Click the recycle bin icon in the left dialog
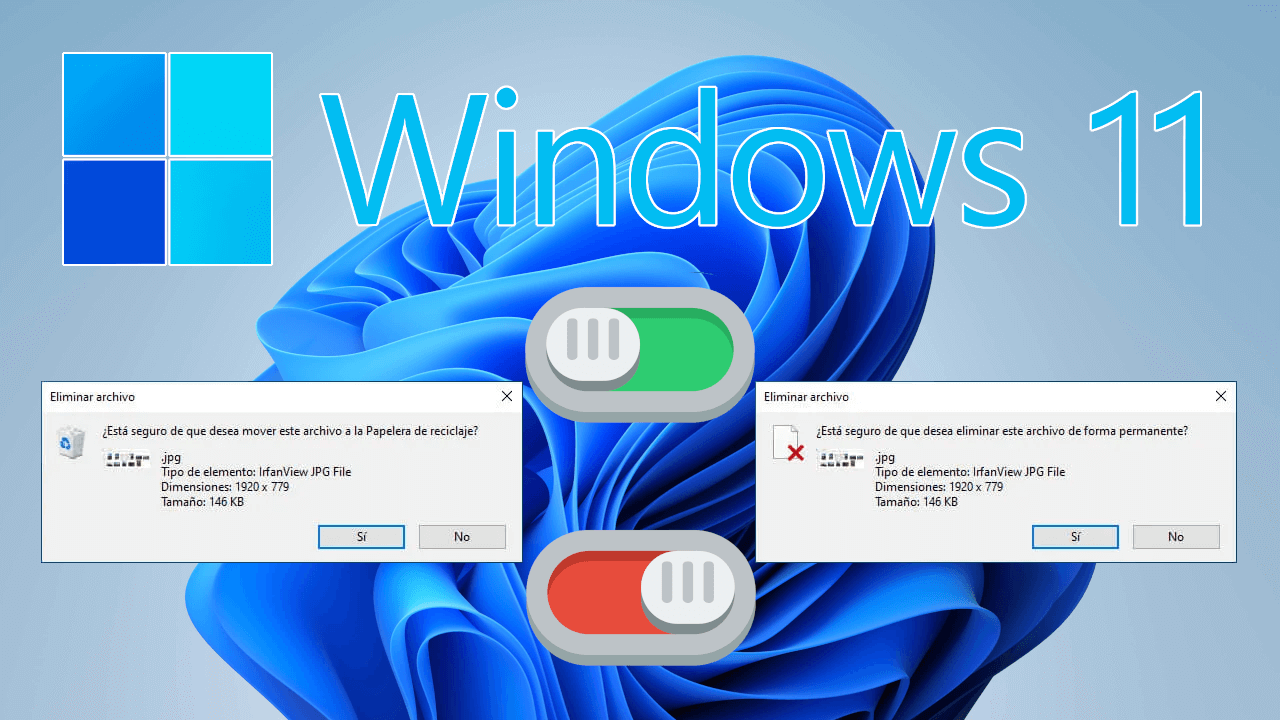 click(x=70, y=441)
